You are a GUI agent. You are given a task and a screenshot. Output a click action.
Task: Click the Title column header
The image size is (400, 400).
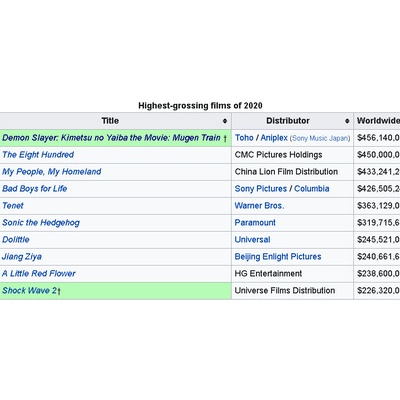[x=115, y=121]
